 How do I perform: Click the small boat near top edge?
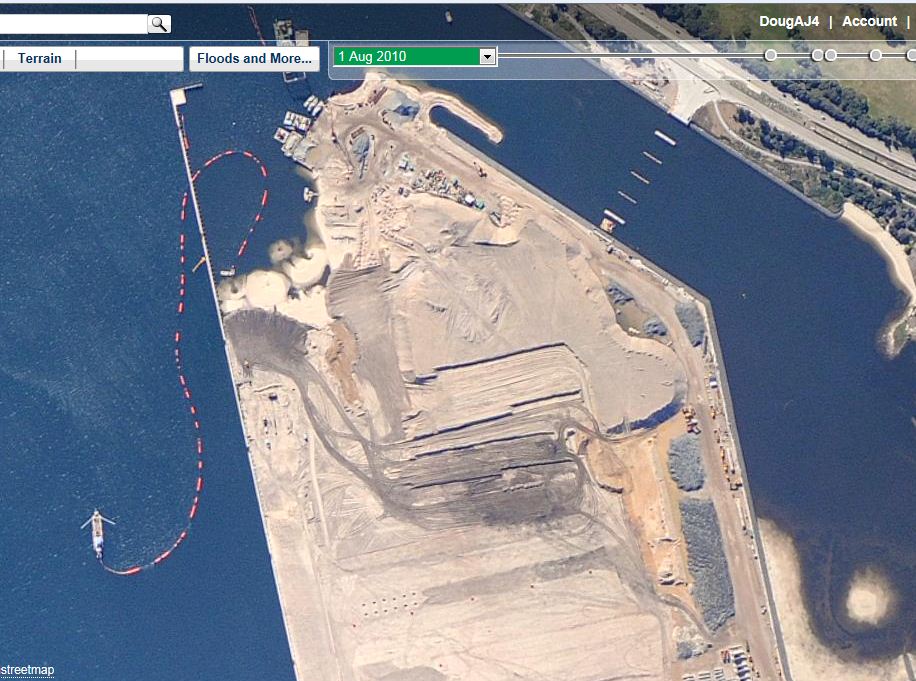(x=448, y=16)
